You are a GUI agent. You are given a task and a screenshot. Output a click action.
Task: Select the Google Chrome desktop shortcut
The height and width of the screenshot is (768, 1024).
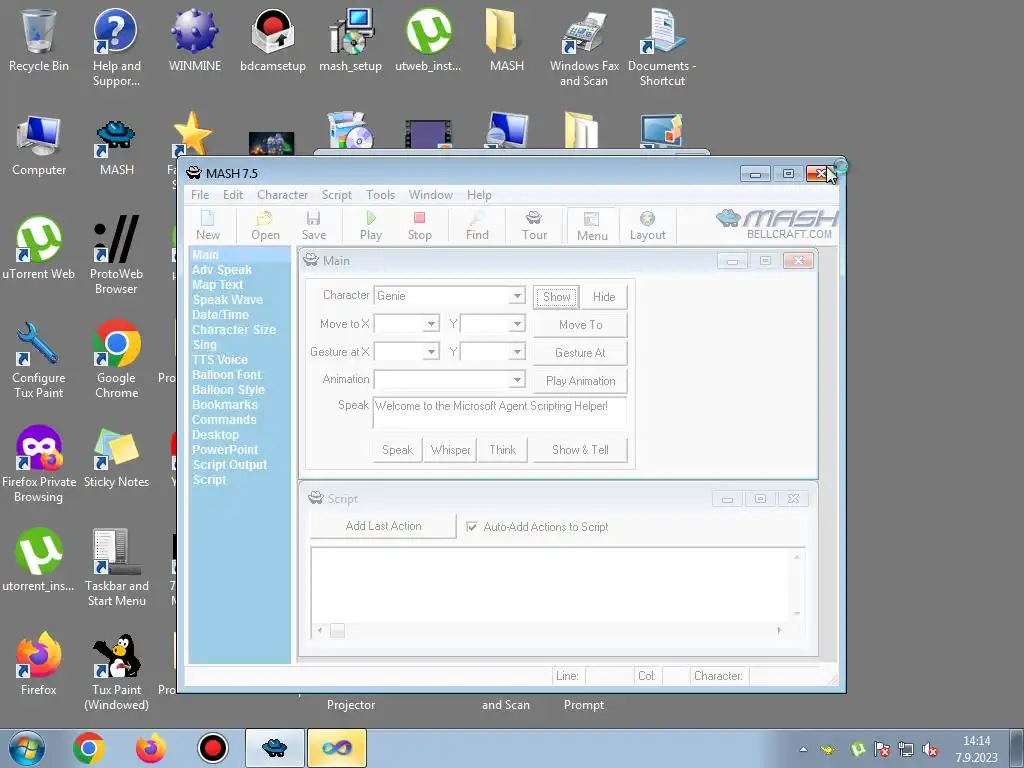pyautogui.click(x=116, y=359)
